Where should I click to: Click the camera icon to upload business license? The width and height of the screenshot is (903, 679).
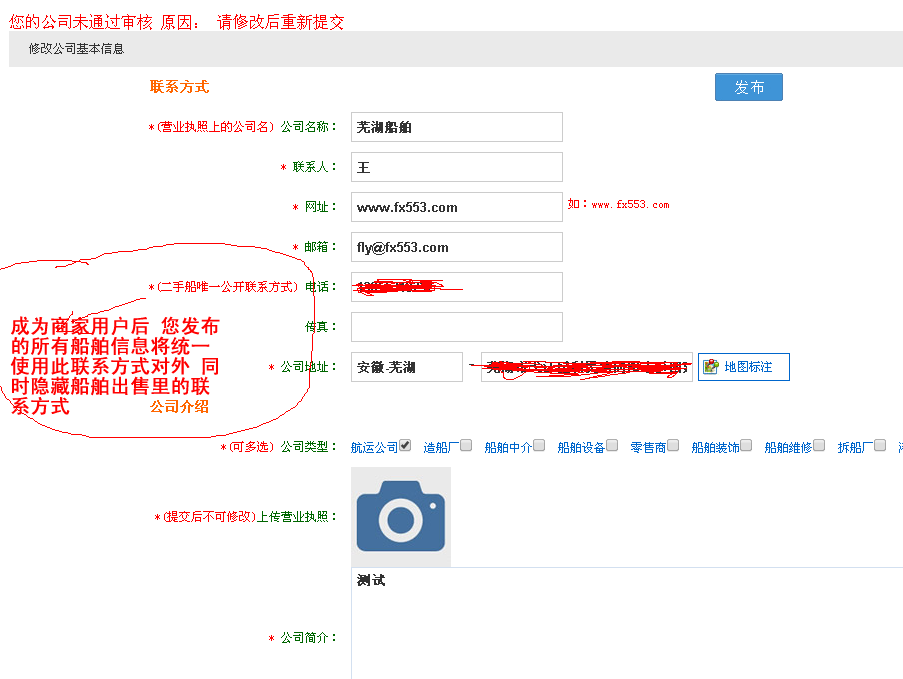point(400,517)
